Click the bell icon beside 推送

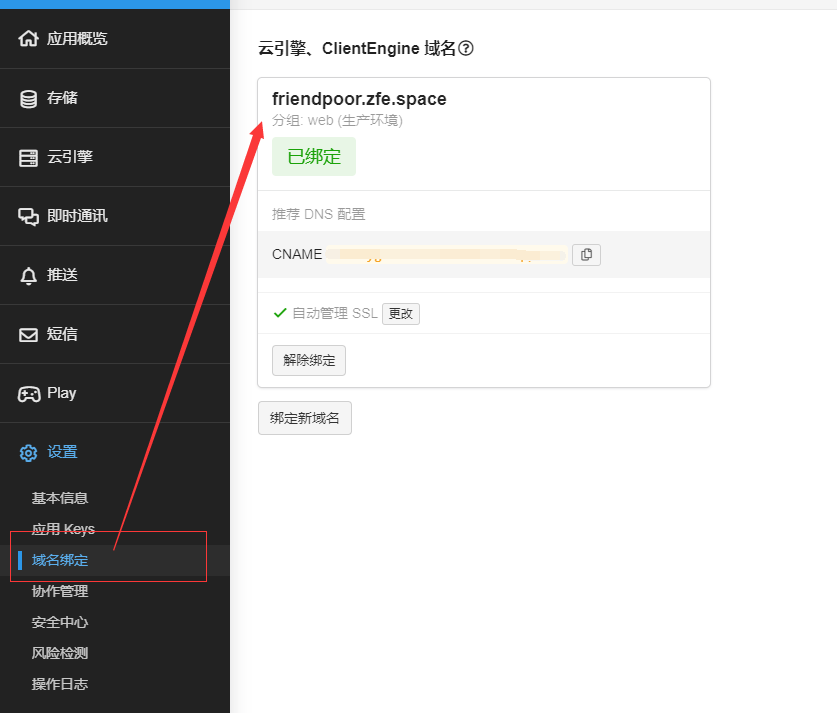28,276
